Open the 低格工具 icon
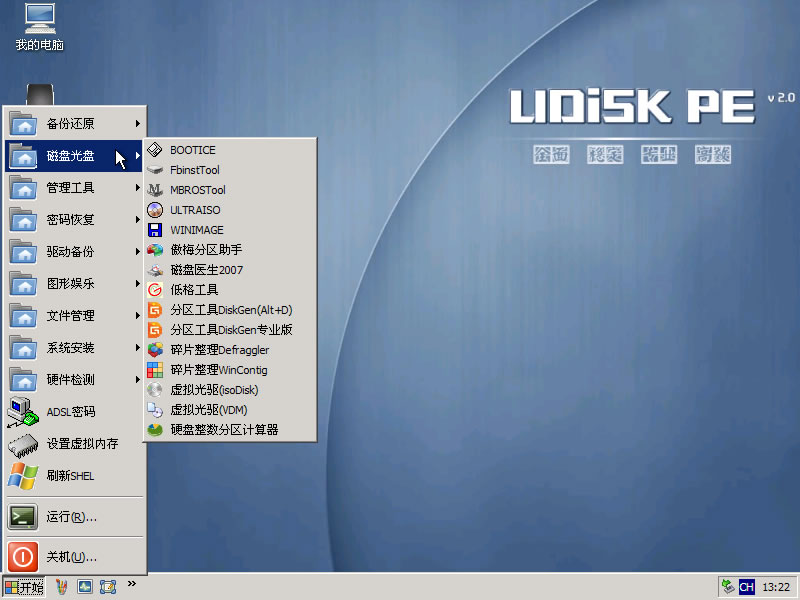This screenshot has height=600, width=800. (155, 290)
